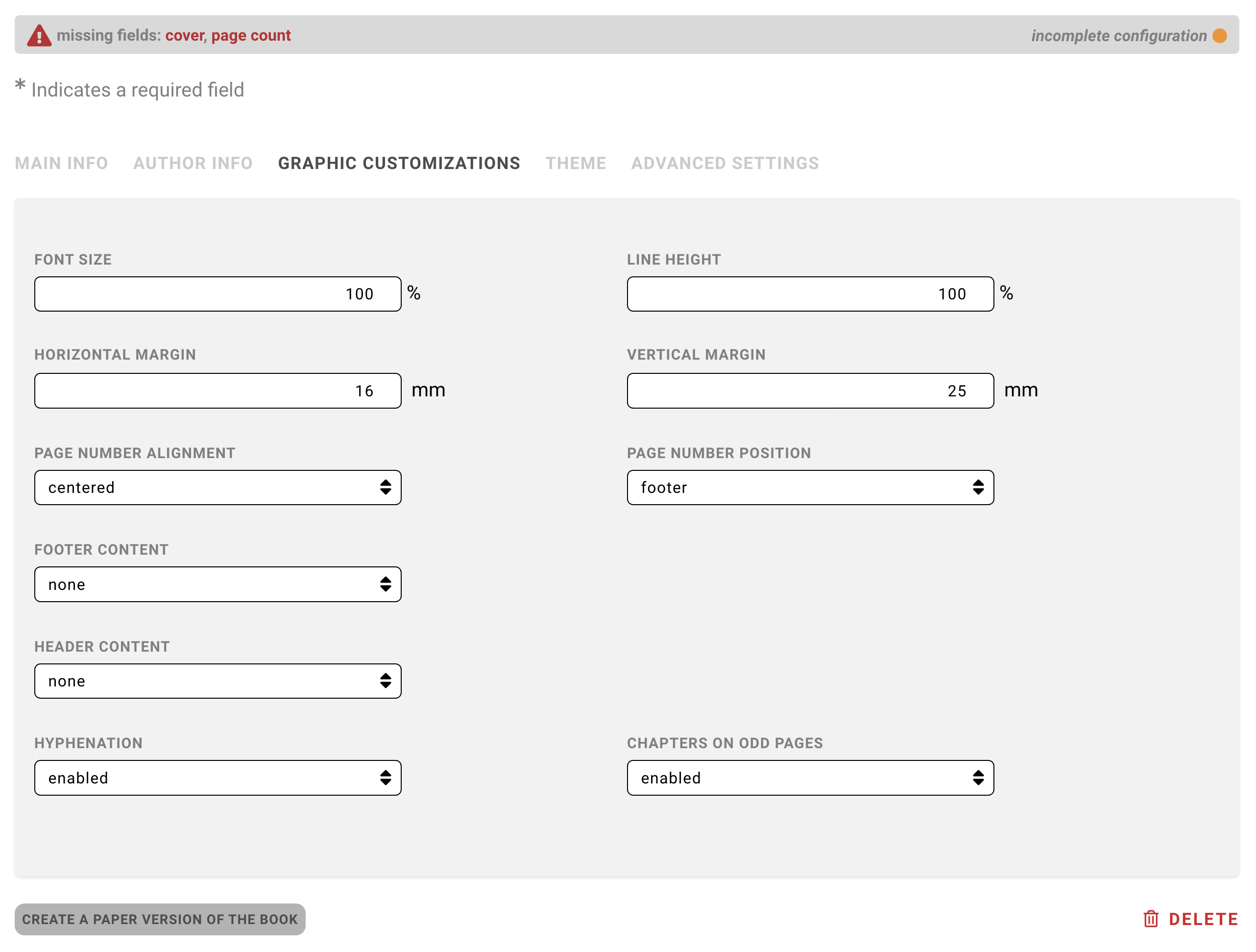Click the warning triangle icon
Image resolution: width=1256 pixels, height=952 pixels.
(x=39, y=34)
